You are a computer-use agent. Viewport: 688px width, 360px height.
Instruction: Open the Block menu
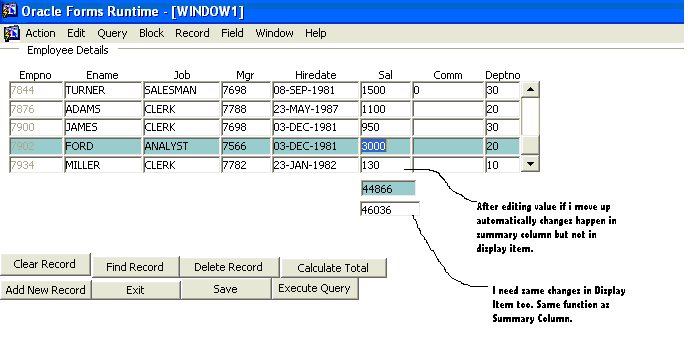(x=151, y=33)
